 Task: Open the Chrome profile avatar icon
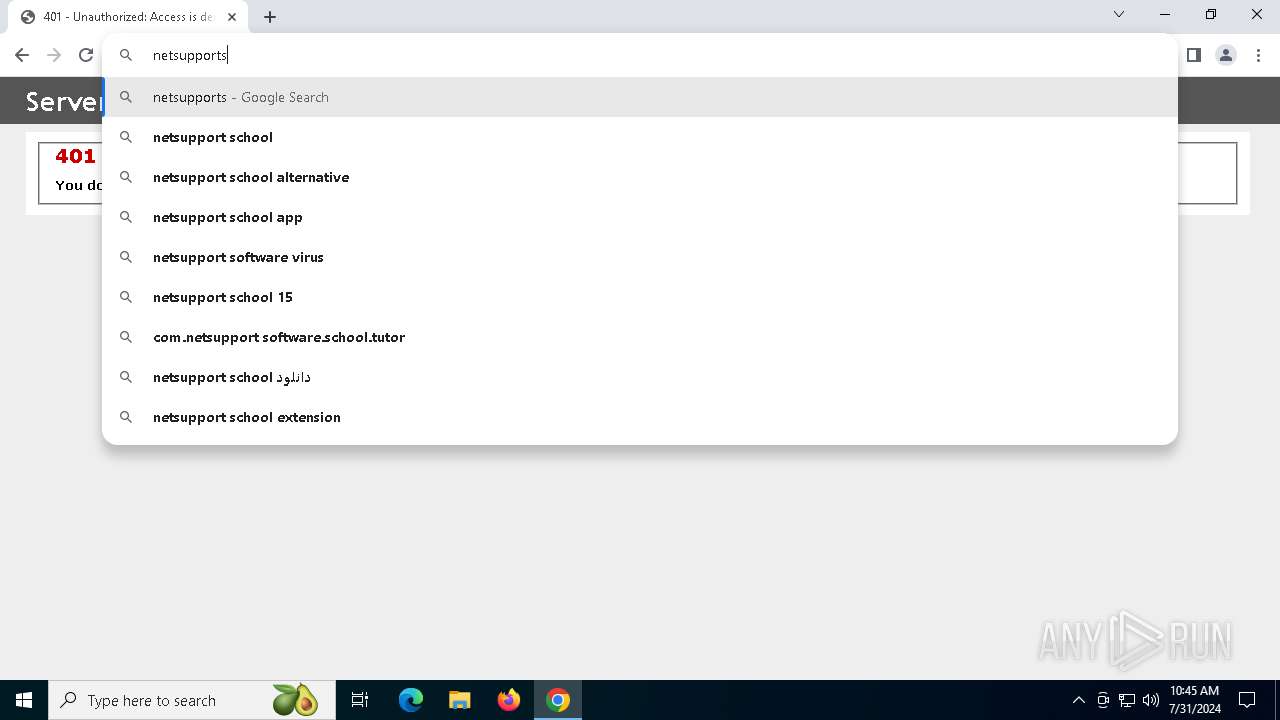[1226, 55]
